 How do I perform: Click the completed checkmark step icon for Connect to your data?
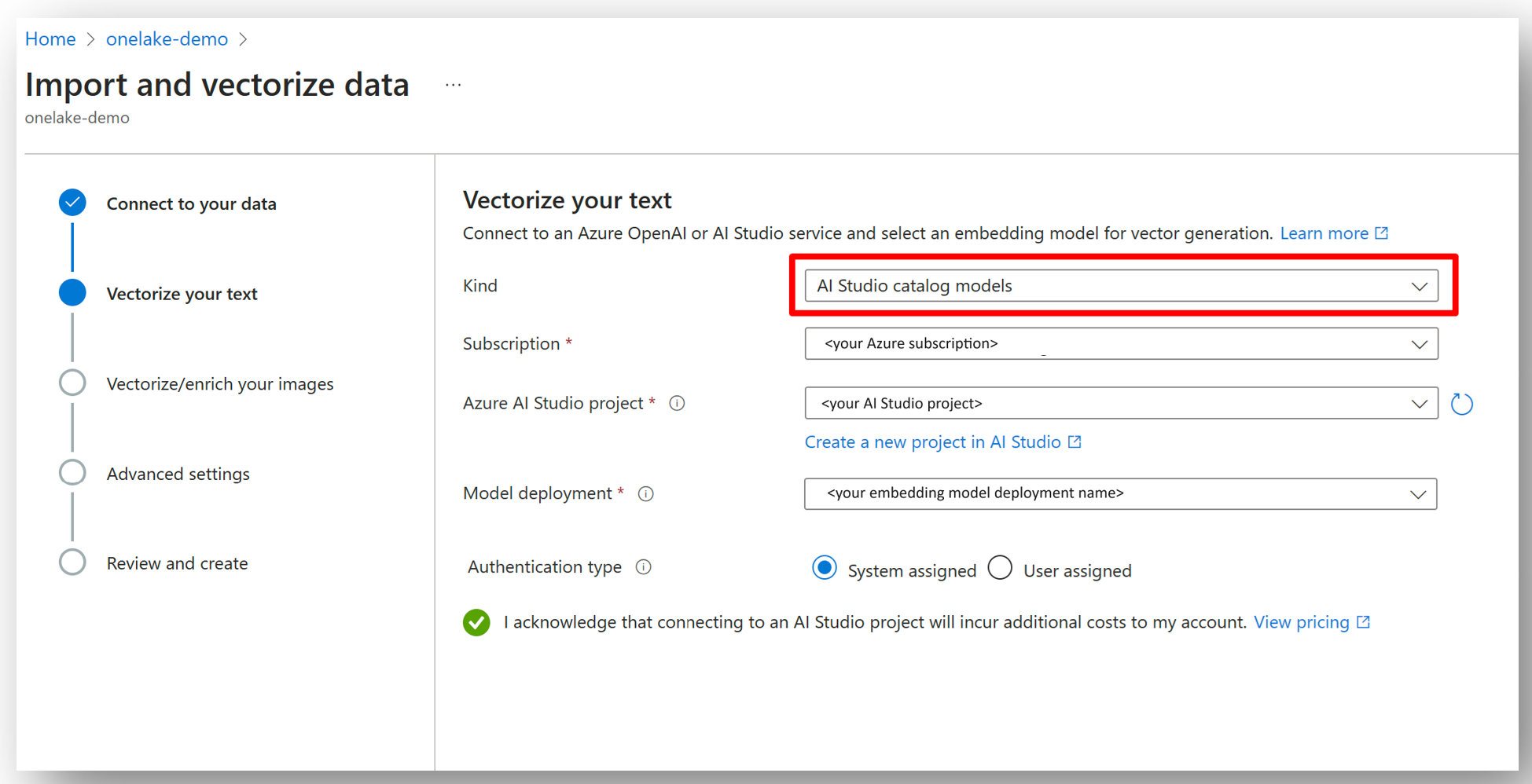click(72, 203)
